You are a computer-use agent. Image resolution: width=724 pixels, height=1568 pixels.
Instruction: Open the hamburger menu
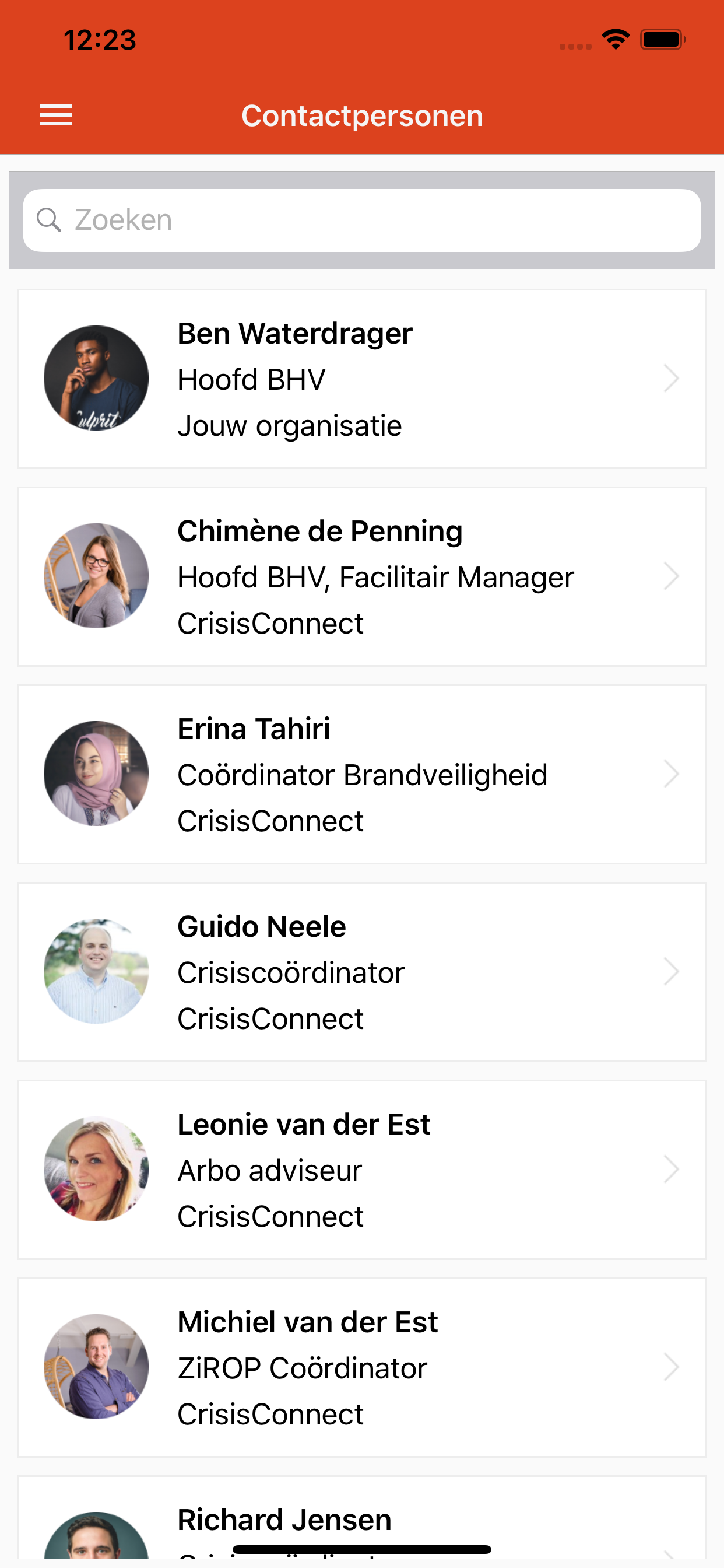[56, 115]
